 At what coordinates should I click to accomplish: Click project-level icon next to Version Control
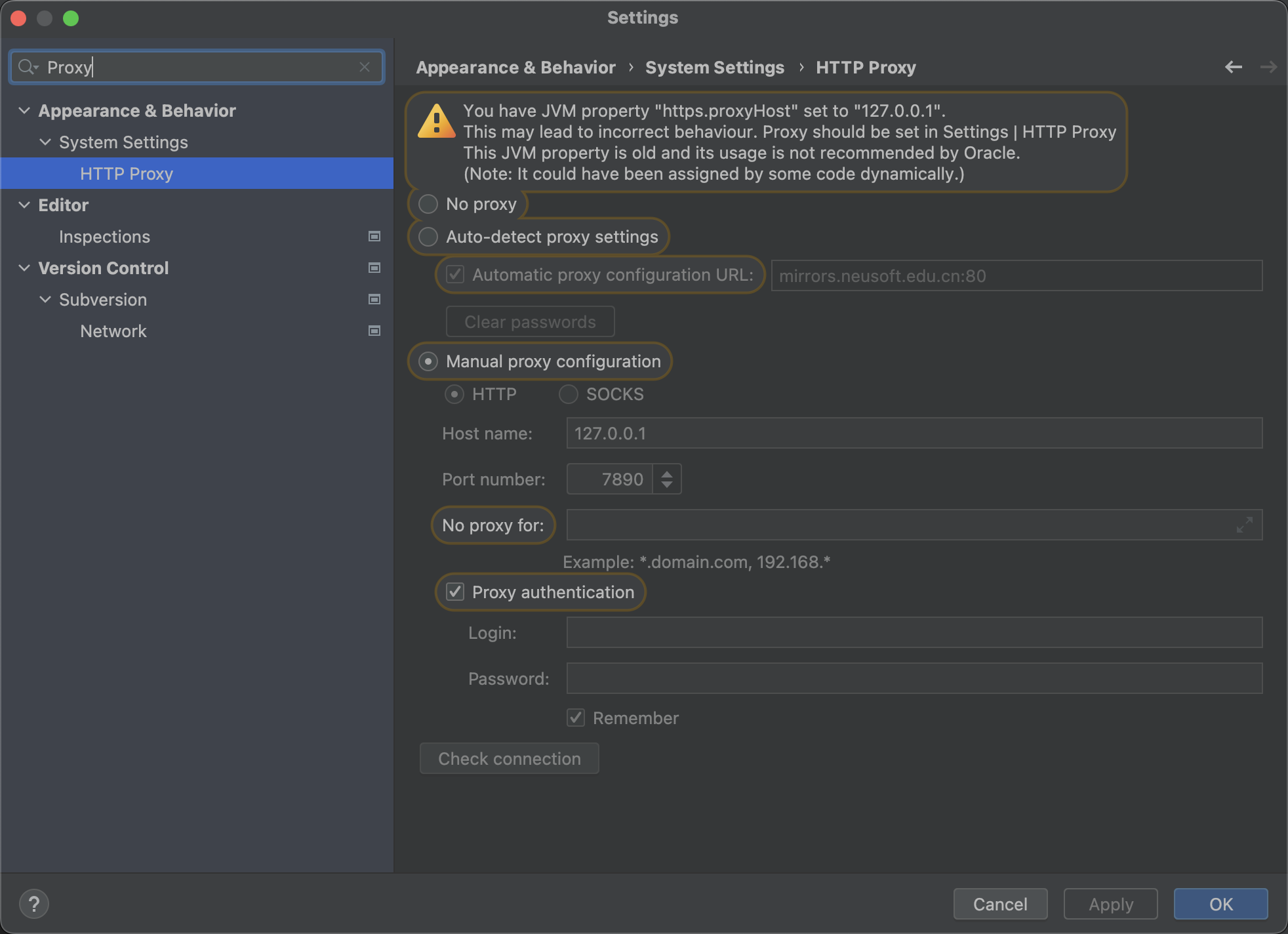[374, 268]
